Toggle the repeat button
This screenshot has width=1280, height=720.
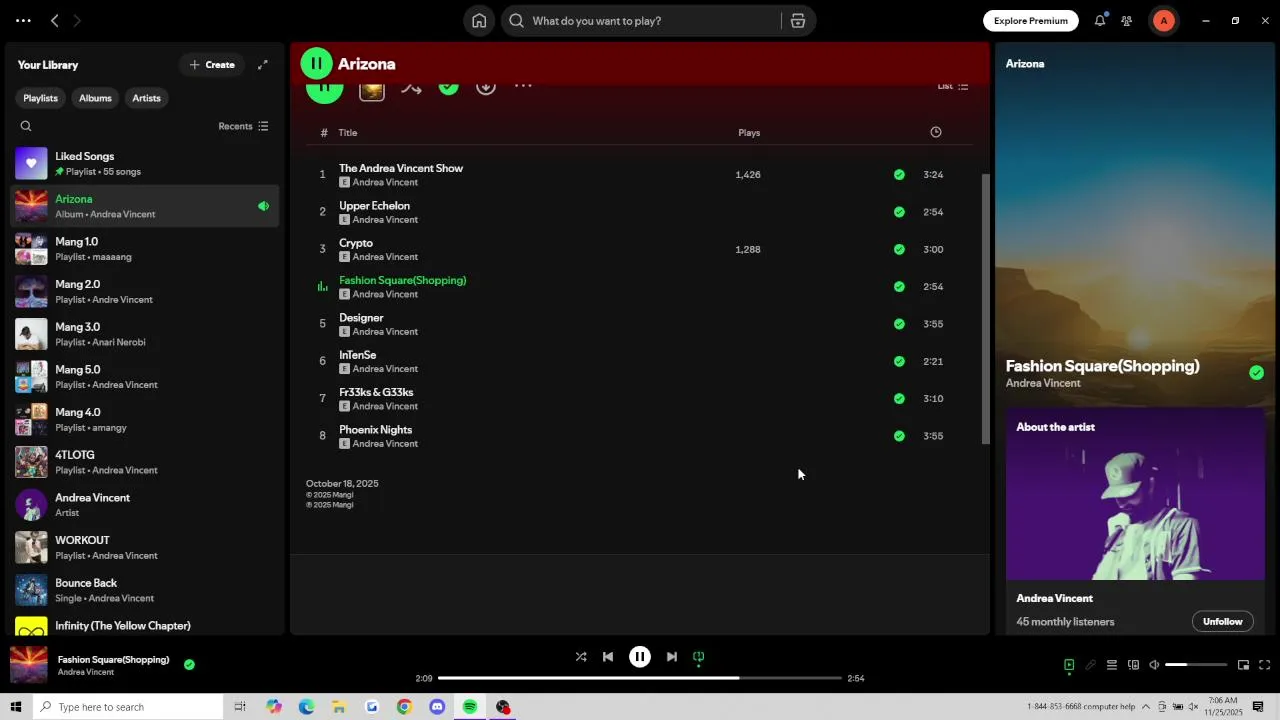(x=699, y=657)
